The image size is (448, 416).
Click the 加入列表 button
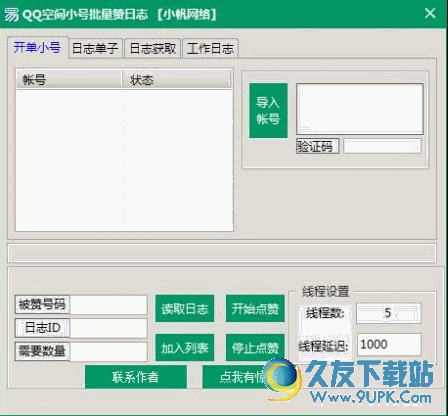(x=185, y=348)
